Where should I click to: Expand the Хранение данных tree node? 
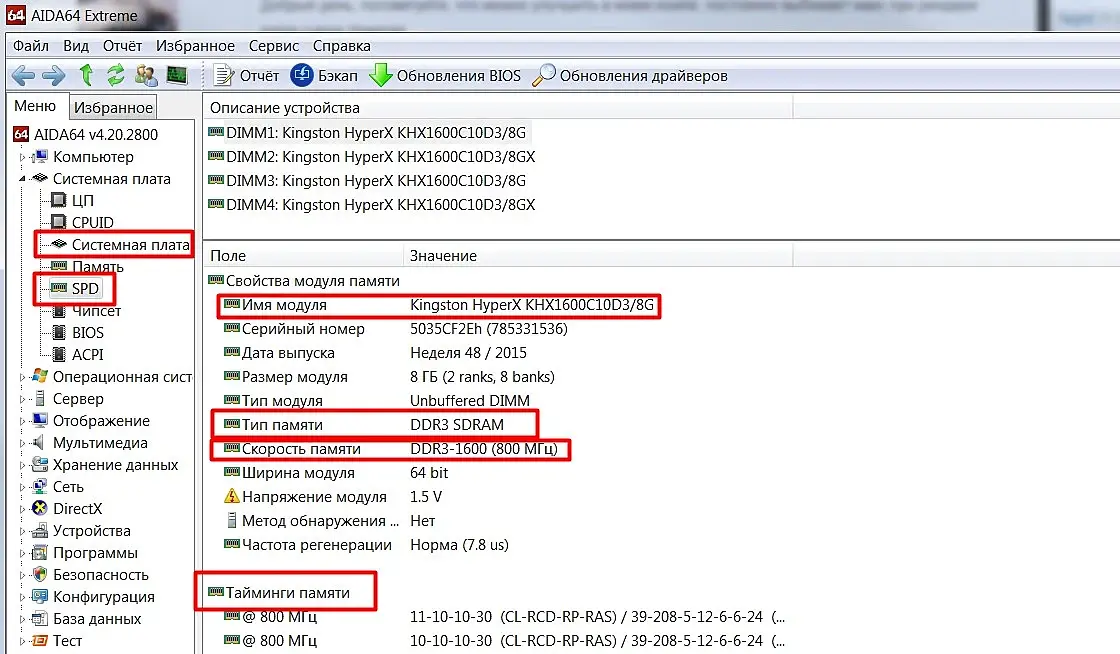point(22,466)
